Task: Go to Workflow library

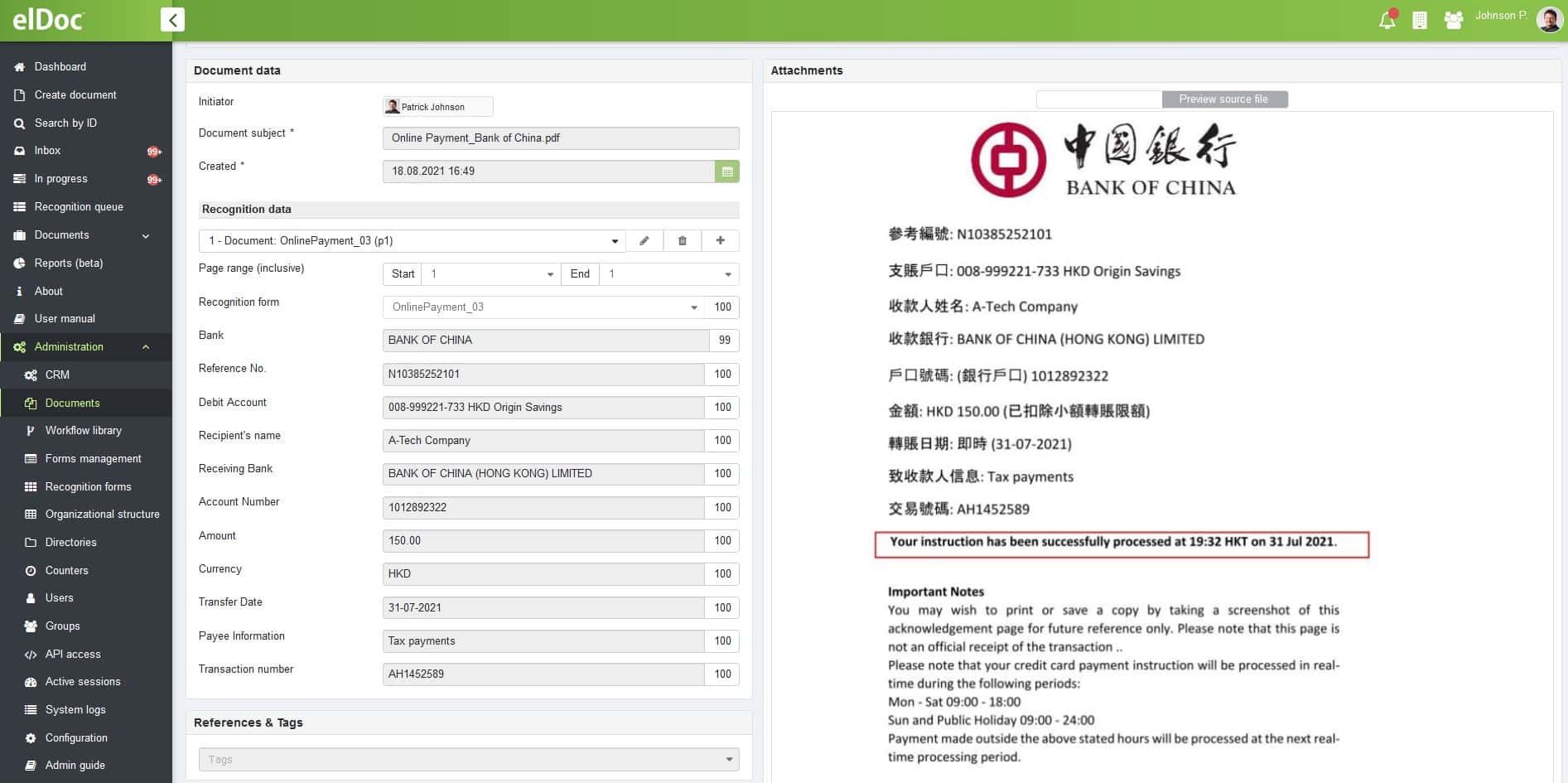Action: tap(83, 431)
